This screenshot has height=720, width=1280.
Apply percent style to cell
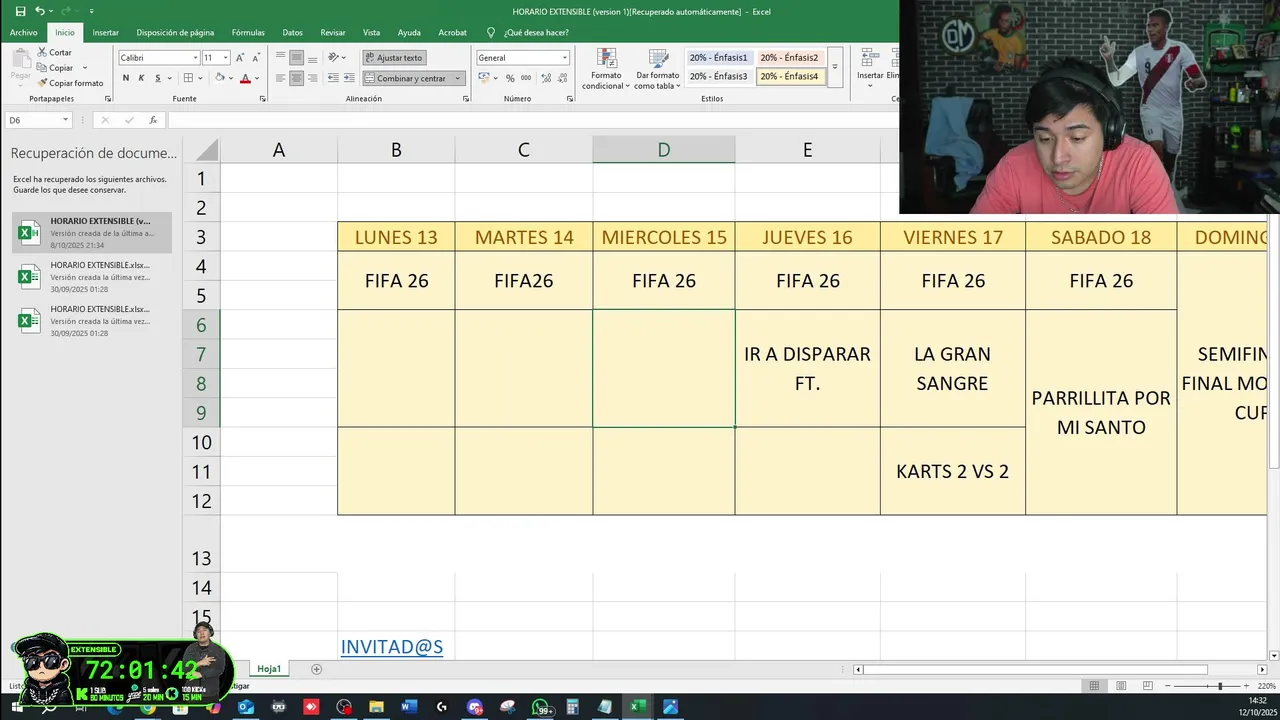coord(510,78)
